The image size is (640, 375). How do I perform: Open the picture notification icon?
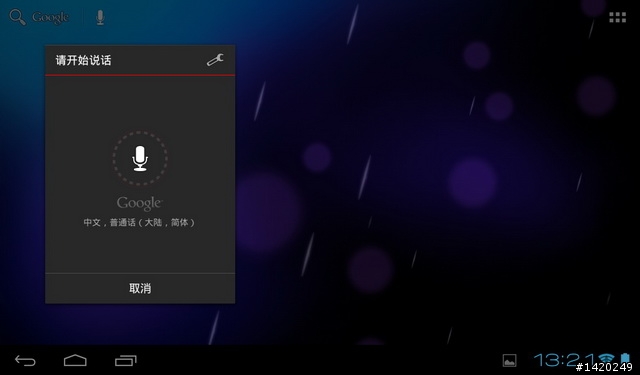[x=509, y=360]
